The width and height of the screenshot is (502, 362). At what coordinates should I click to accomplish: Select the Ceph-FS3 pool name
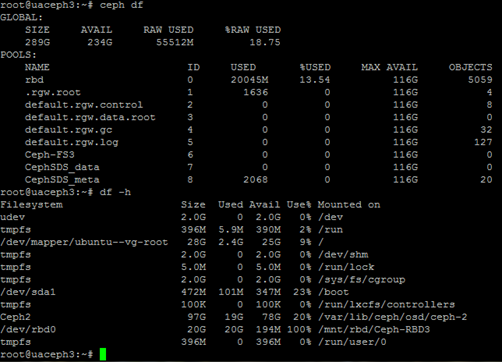tap(50, 155)
